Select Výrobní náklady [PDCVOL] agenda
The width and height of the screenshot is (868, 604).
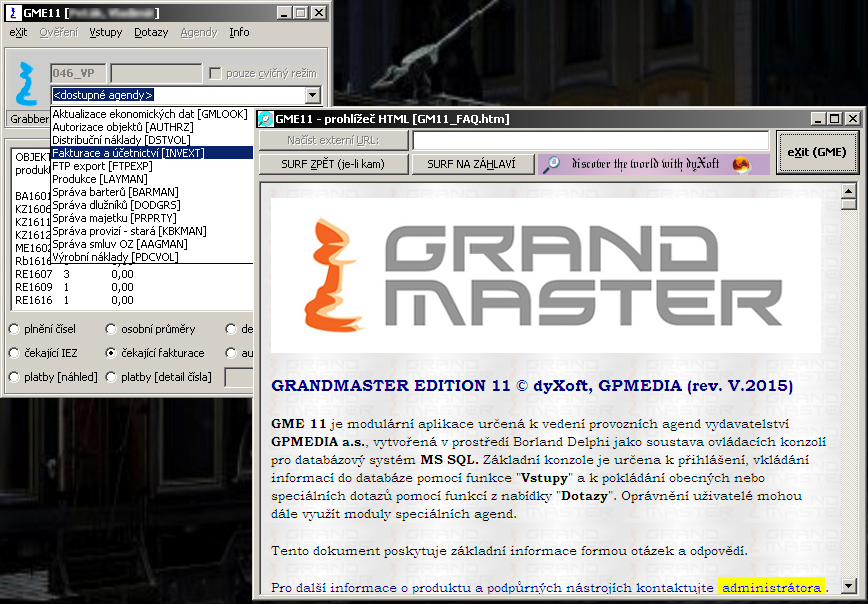point(152,257)
